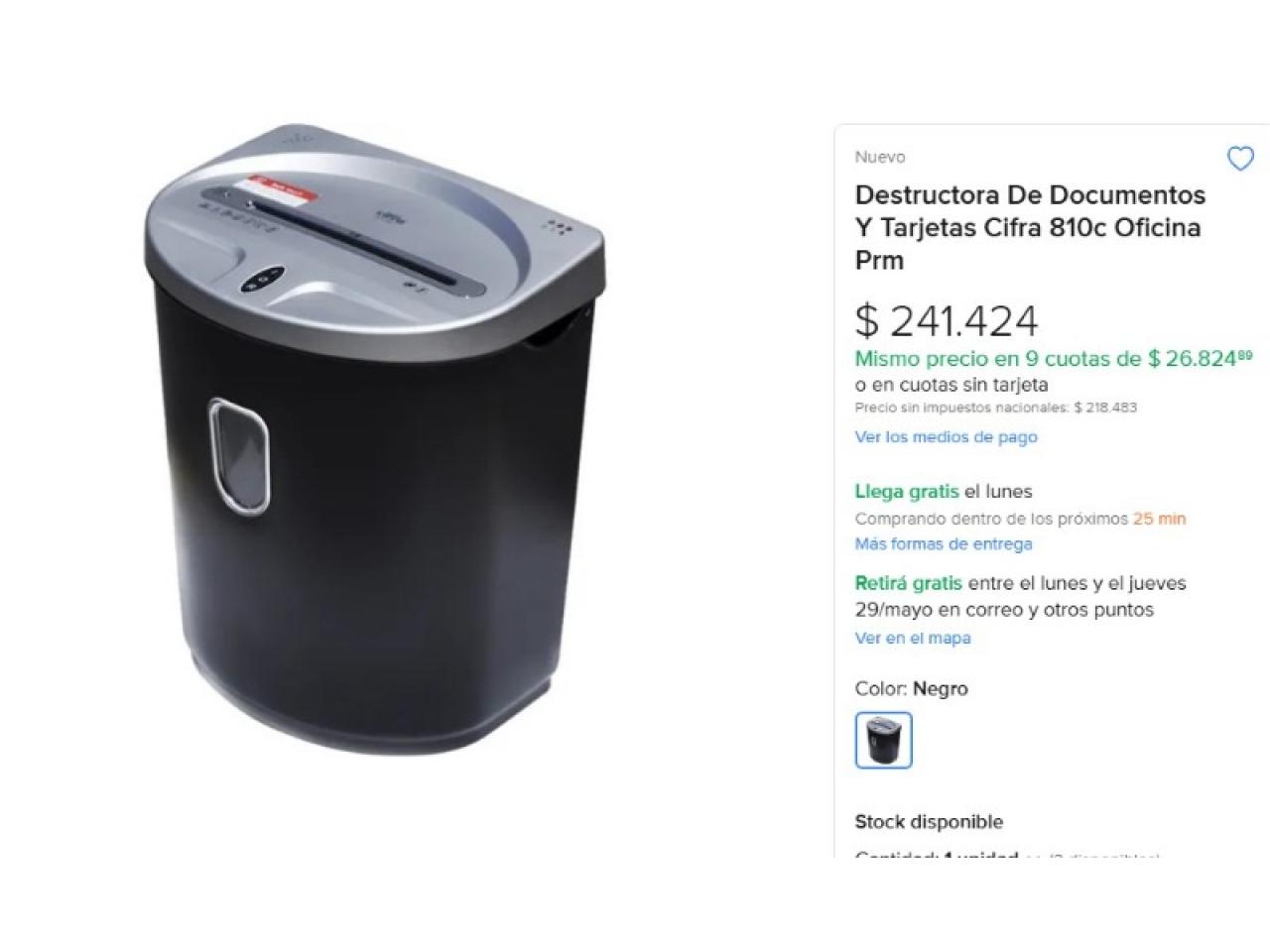Viewport: 1270px width, 952px height.
Task: Open Ver en el mapa link
Action: point(913,638)
